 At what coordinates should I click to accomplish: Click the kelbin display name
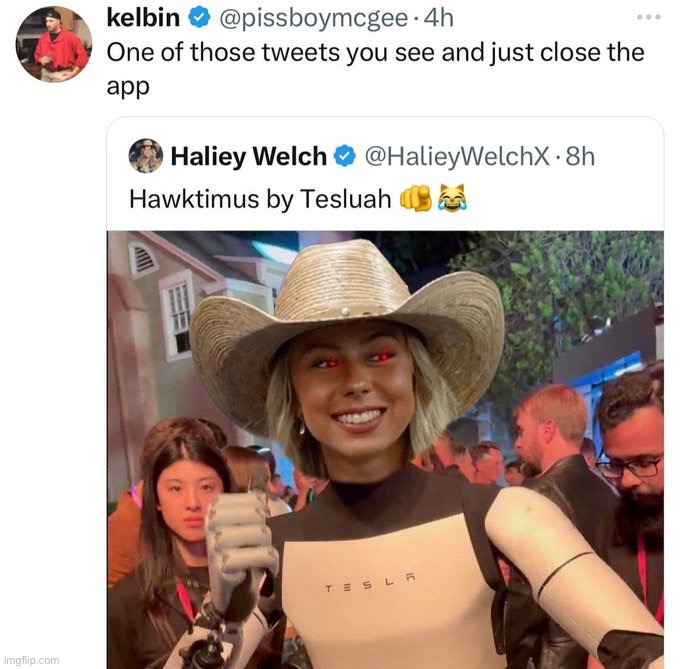(x=143, y=18)
